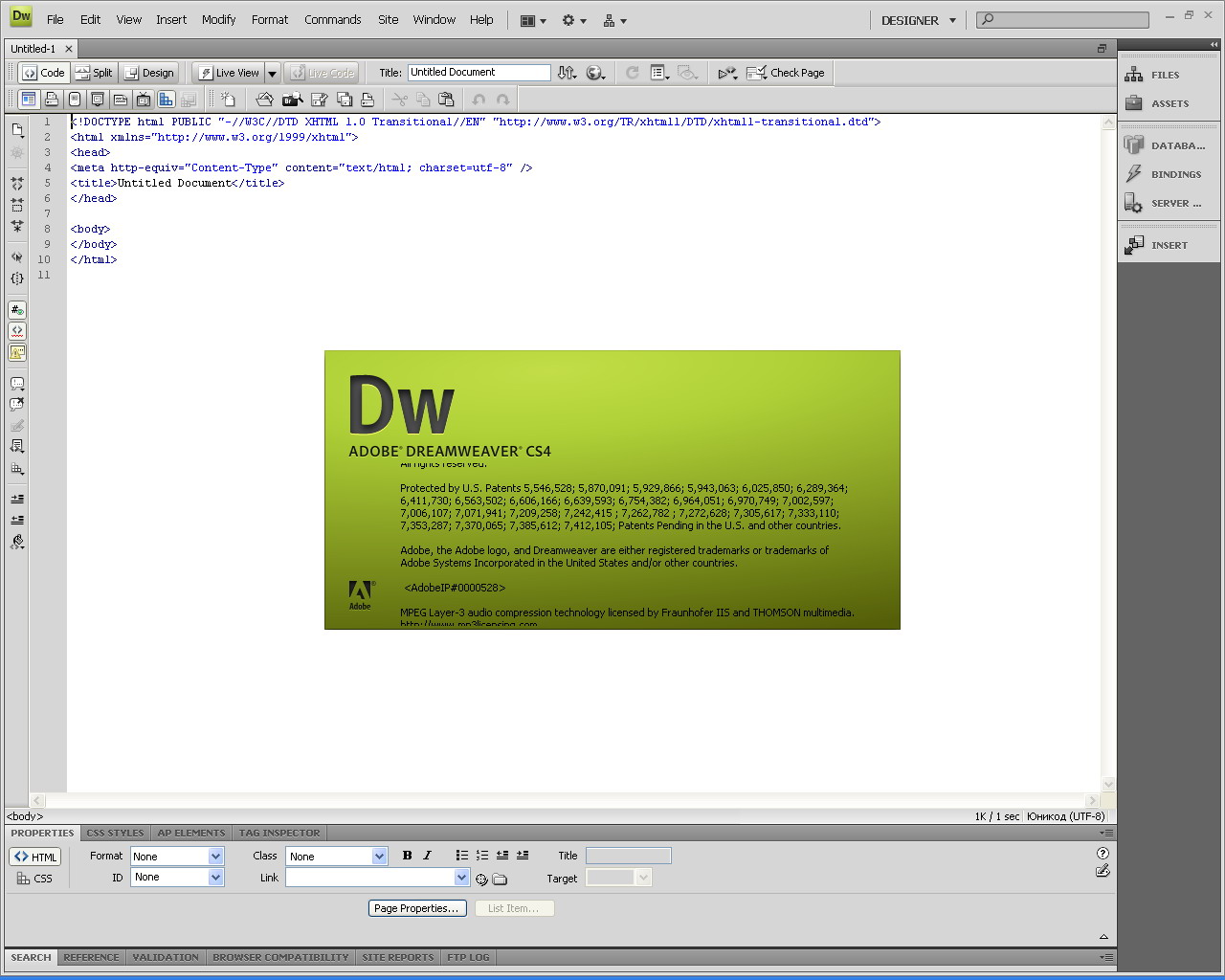This screenshot has height=980, width=1225.
Task: Click the Preview/Debug in Browser globe icon
Action: pos(595,73)
